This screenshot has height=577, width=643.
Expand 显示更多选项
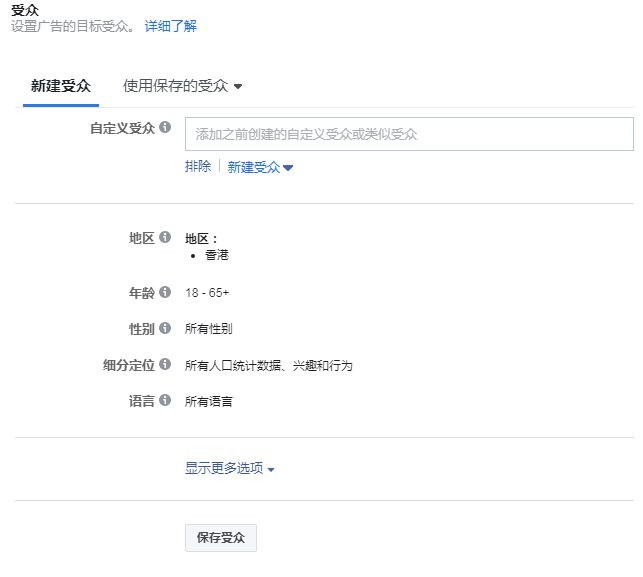229,468
